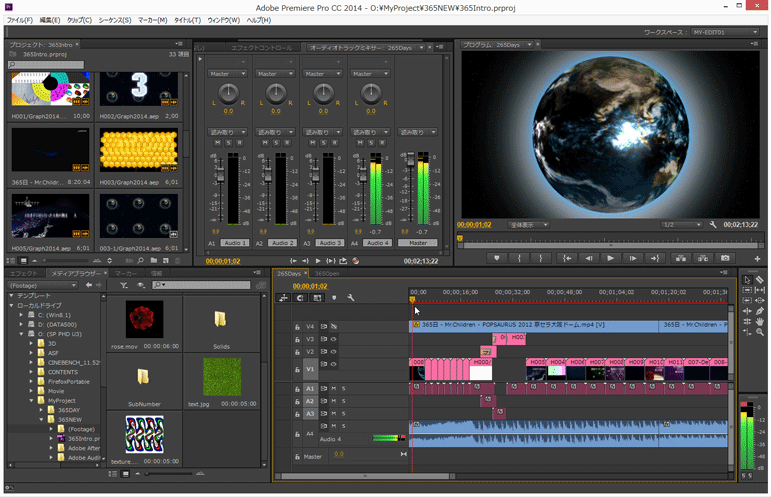Switch to the エフェクトコントロール tab
Image resolution: width=771 pixels, height=497 pixels.
pyautogui.click(x=262, y=48)
